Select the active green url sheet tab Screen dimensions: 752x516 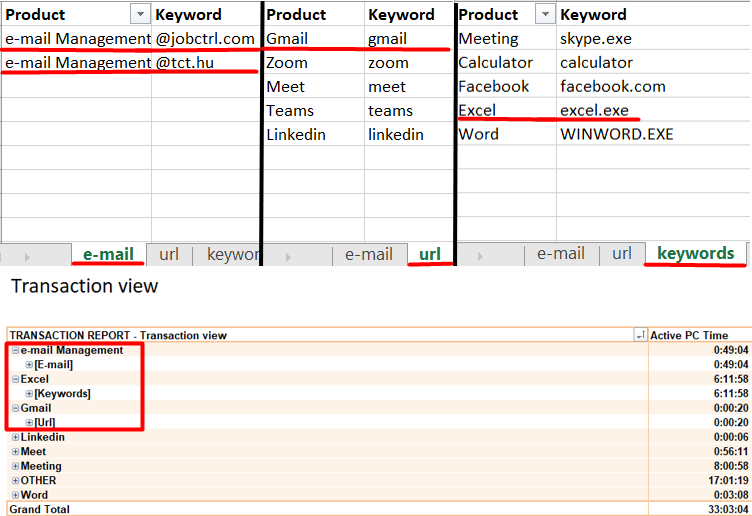(430, 254)
